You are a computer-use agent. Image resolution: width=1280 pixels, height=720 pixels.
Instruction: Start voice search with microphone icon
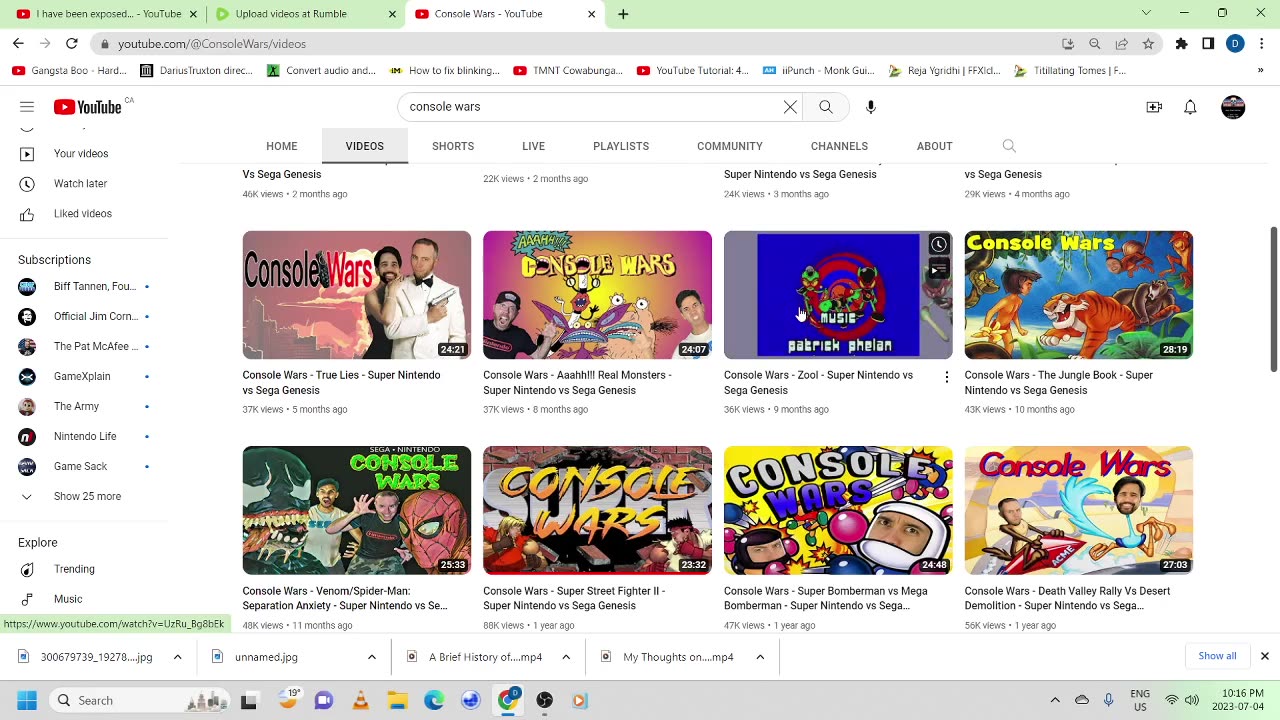coord(871,107)
